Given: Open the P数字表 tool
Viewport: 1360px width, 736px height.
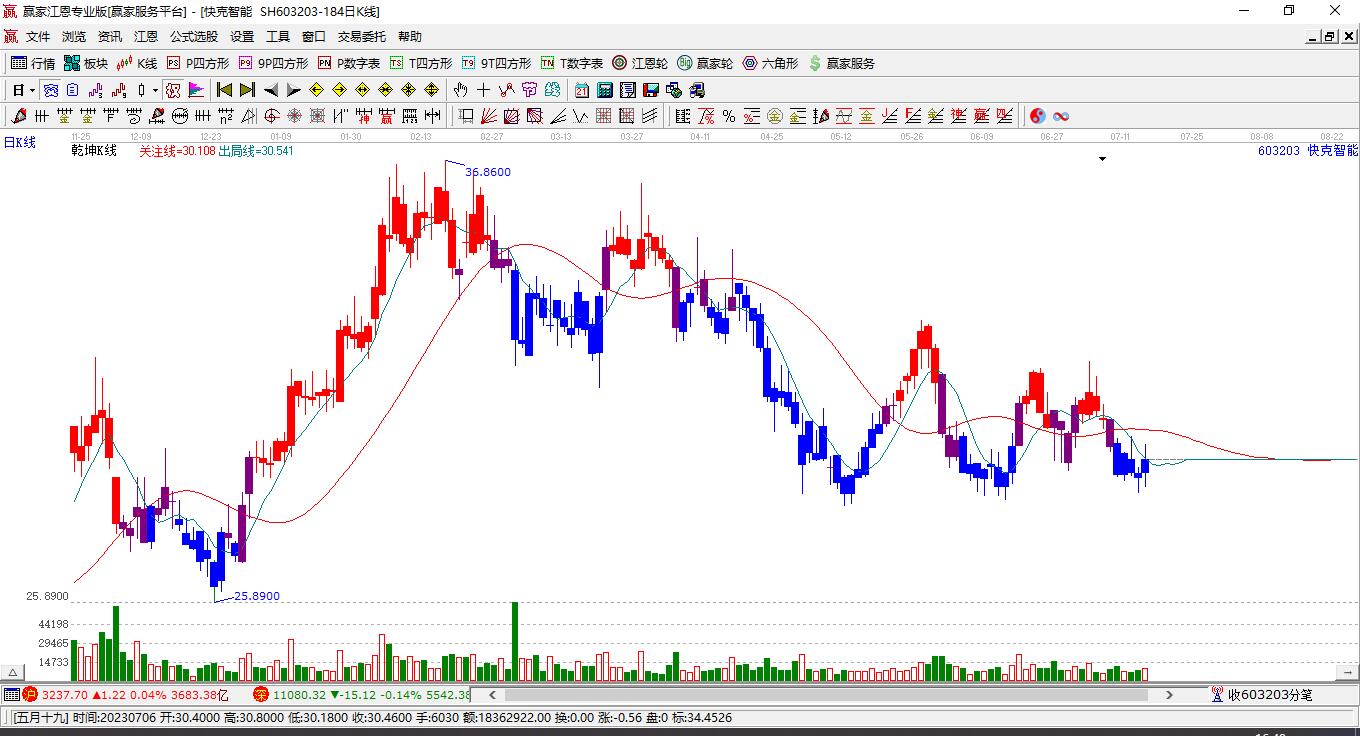Looking at the screenshot, I should coord(349,63).
